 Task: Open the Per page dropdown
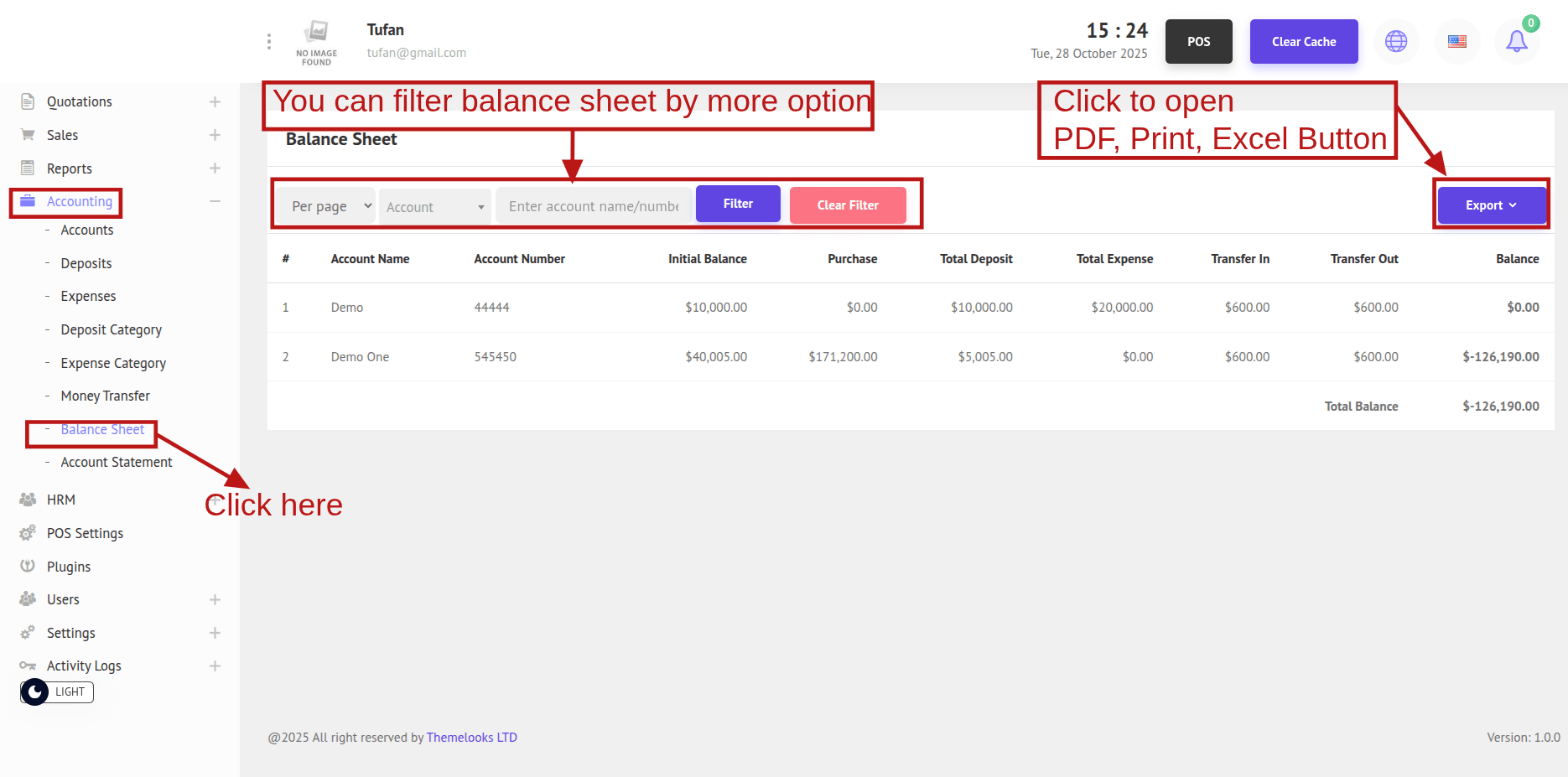click(330, 206)
